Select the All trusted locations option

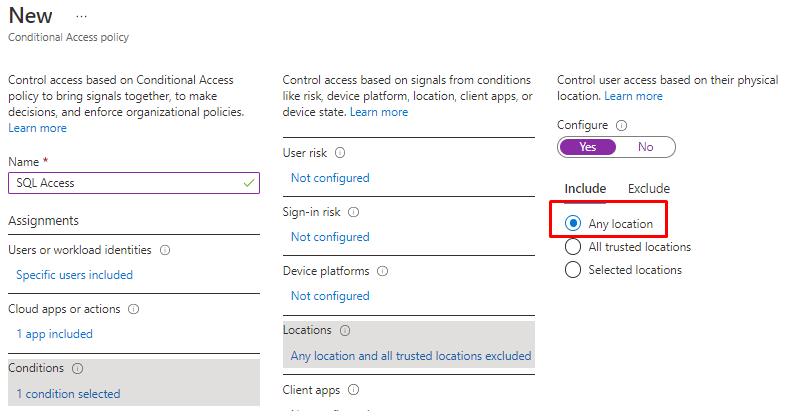pyautogui.click(x=573, y=247)
